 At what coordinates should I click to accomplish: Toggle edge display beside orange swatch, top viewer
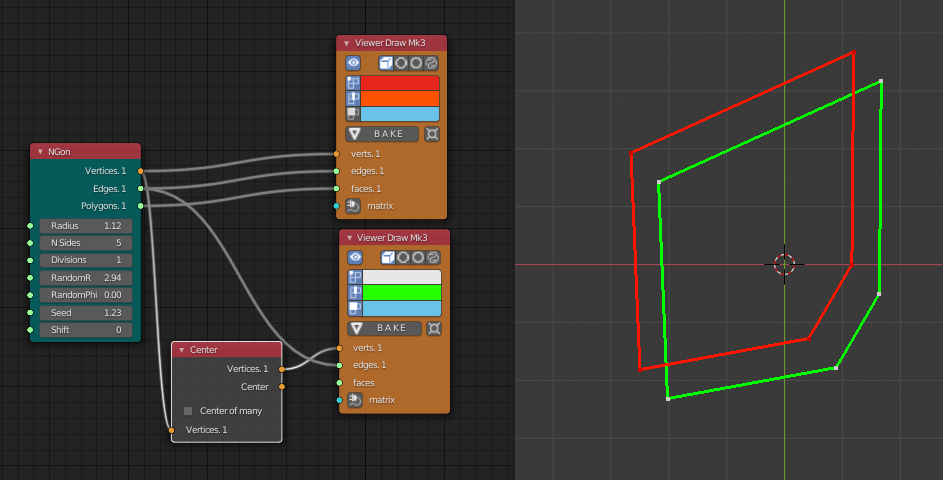(x=353, y=98)
